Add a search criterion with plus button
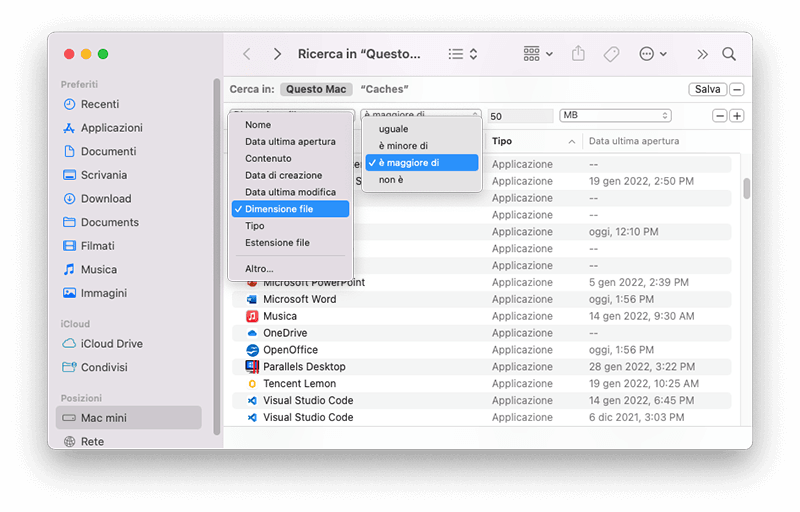The image size is (800, 512). coord(736,116)
